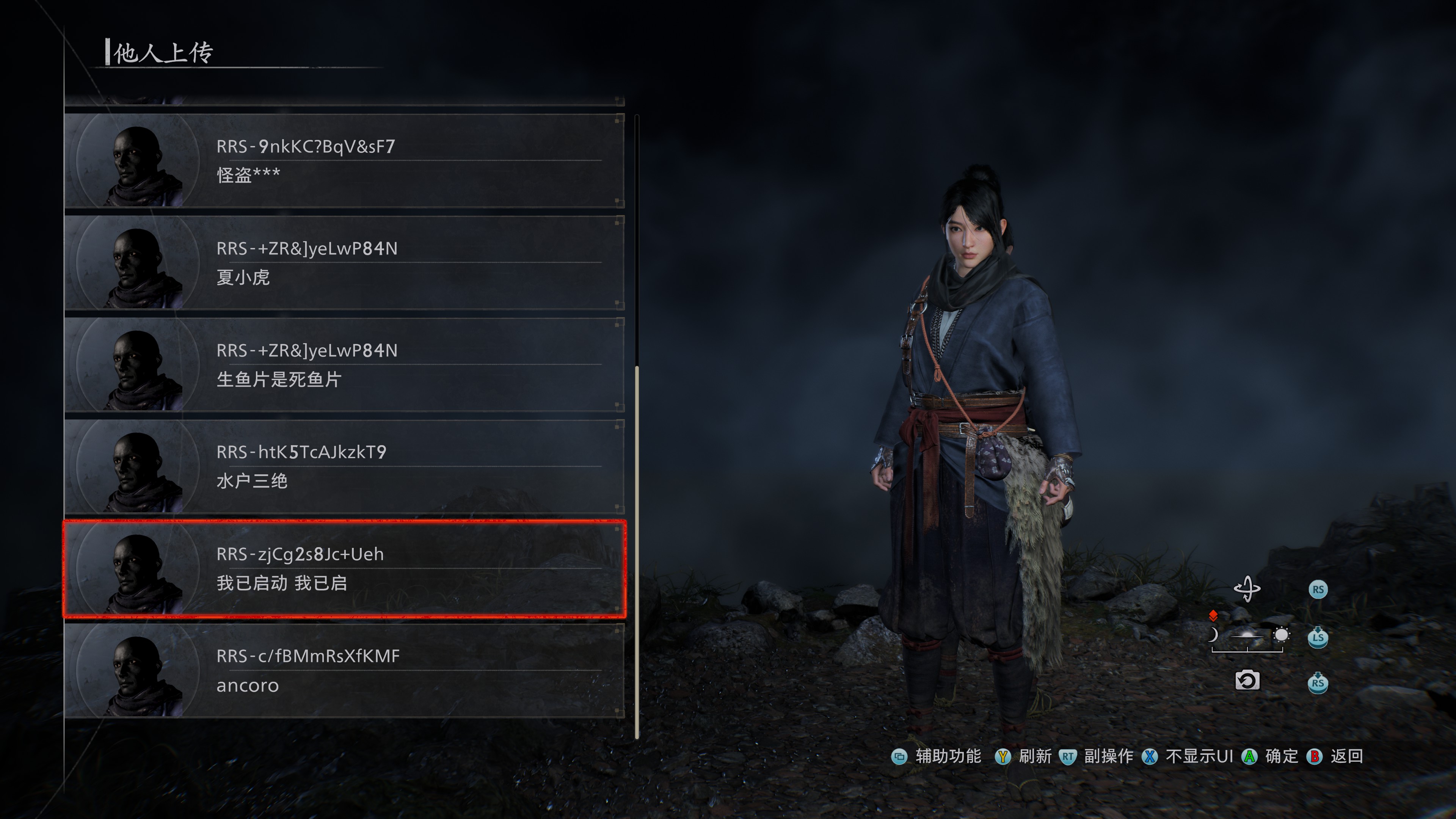Click the blue X 不显示UI icon
Screen dimensions: 1456x819
[1150, 756]
